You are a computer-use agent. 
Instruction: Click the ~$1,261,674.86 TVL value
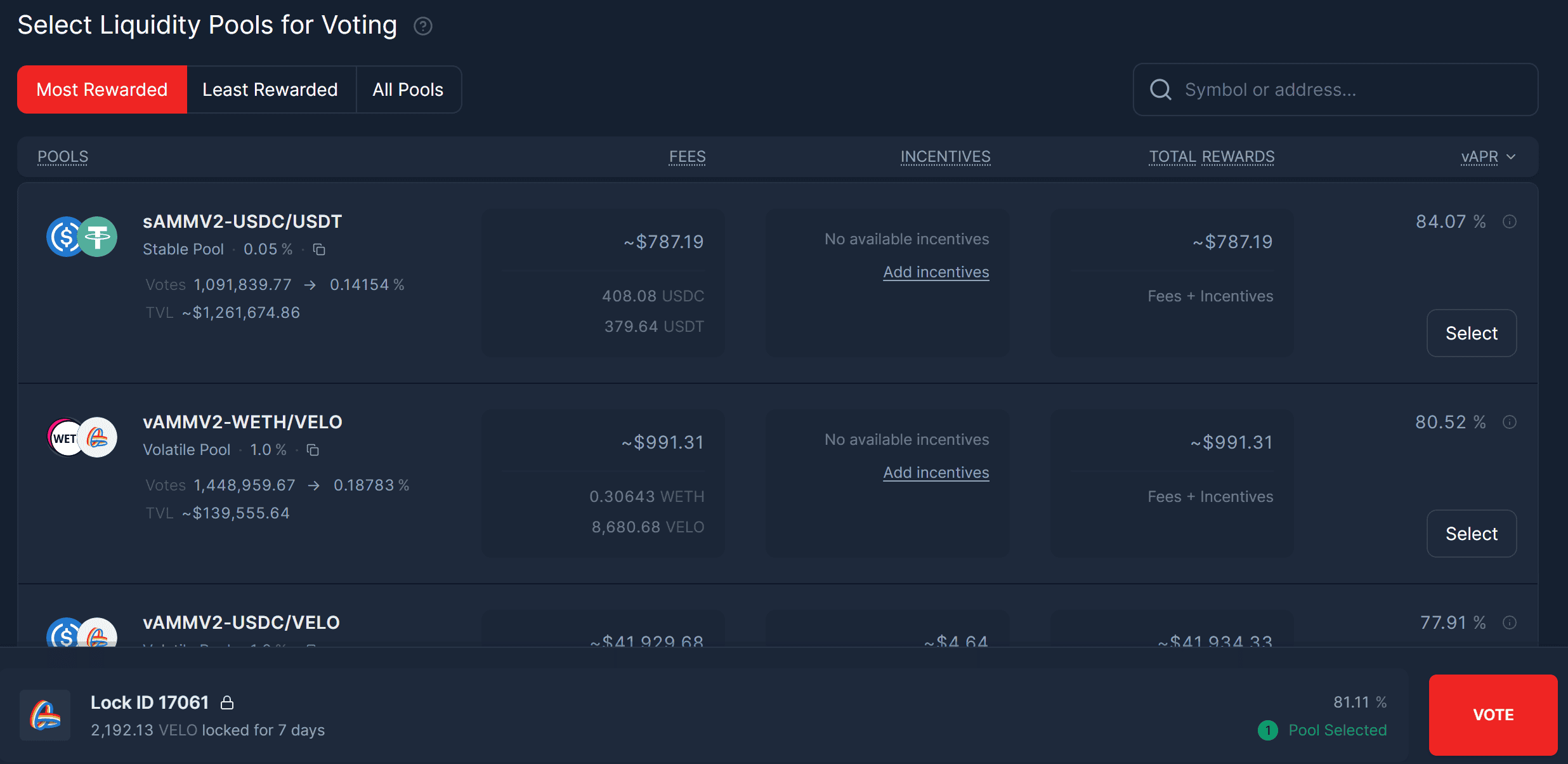point(241,313)
